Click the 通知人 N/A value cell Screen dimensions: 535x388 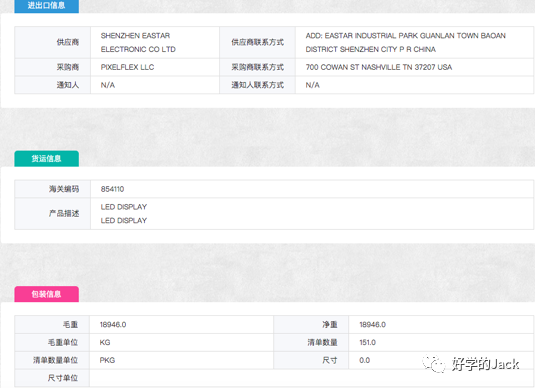[155, 85]
